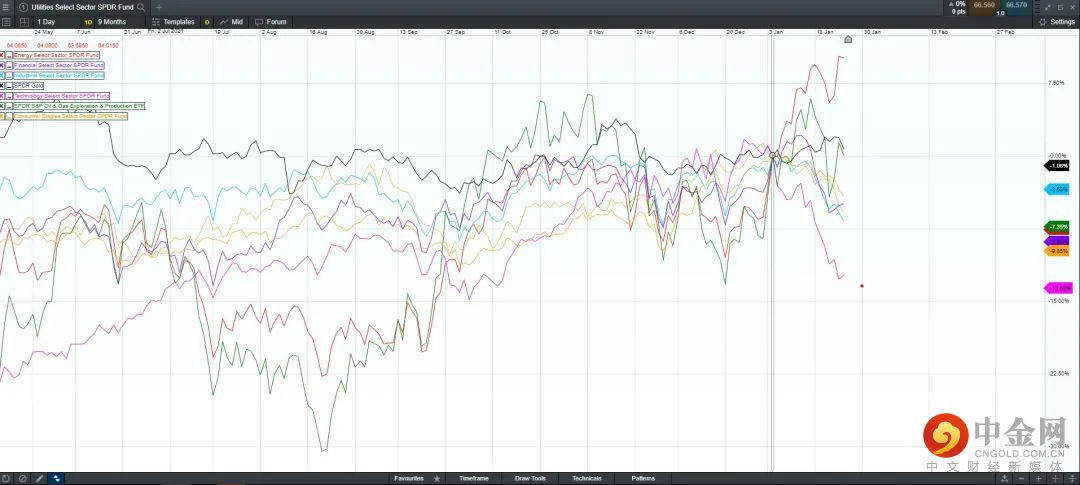1080x485 pixels.
Task: Open the Technicals tab
Action: (586, 478)
